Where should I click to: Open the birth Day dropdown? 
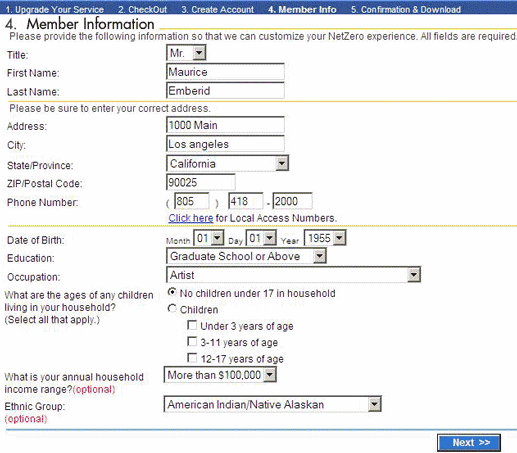[261, 238]
